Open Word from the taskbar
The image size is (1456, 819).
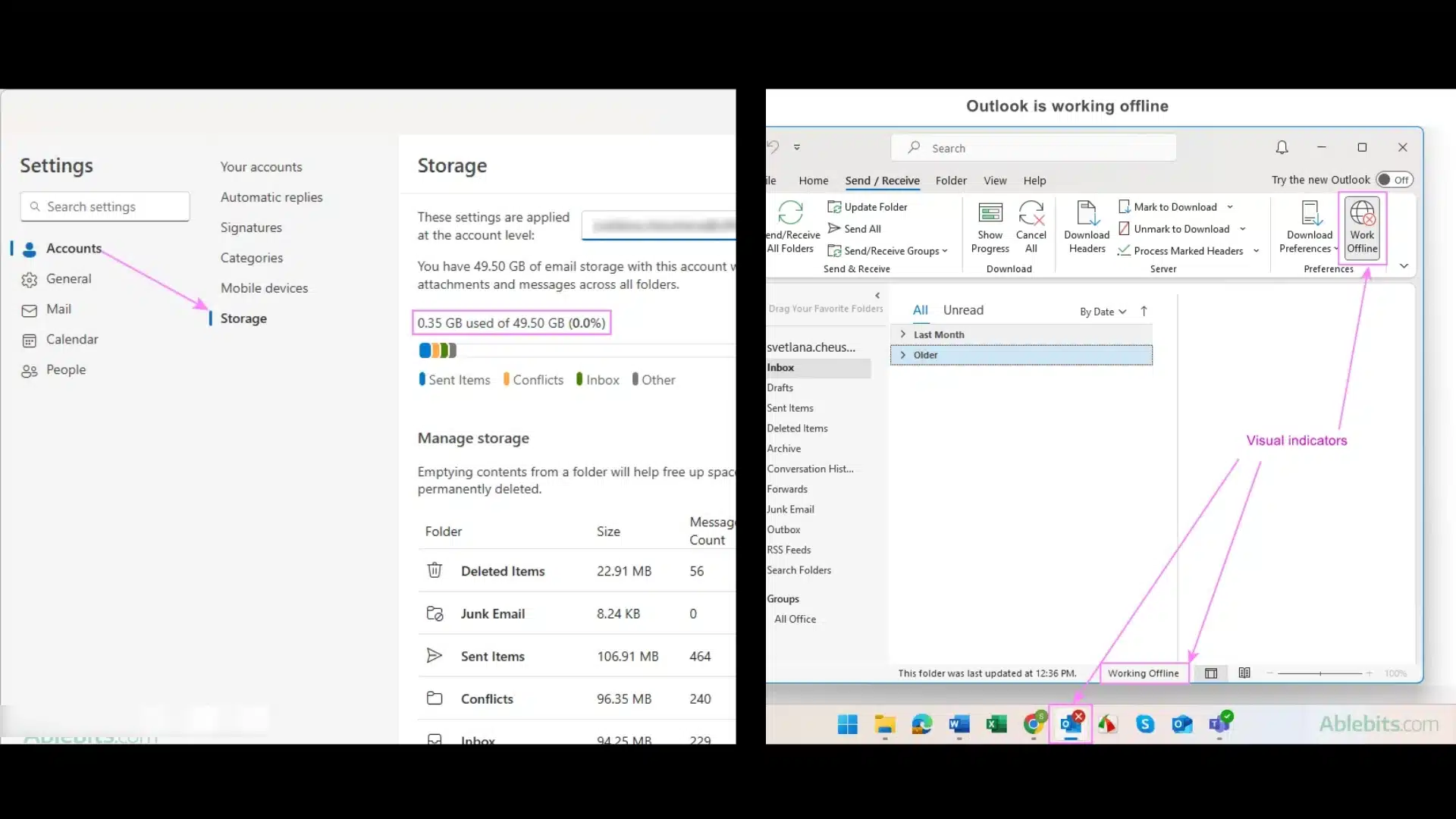pyautogui.click(x=959, y=724)
